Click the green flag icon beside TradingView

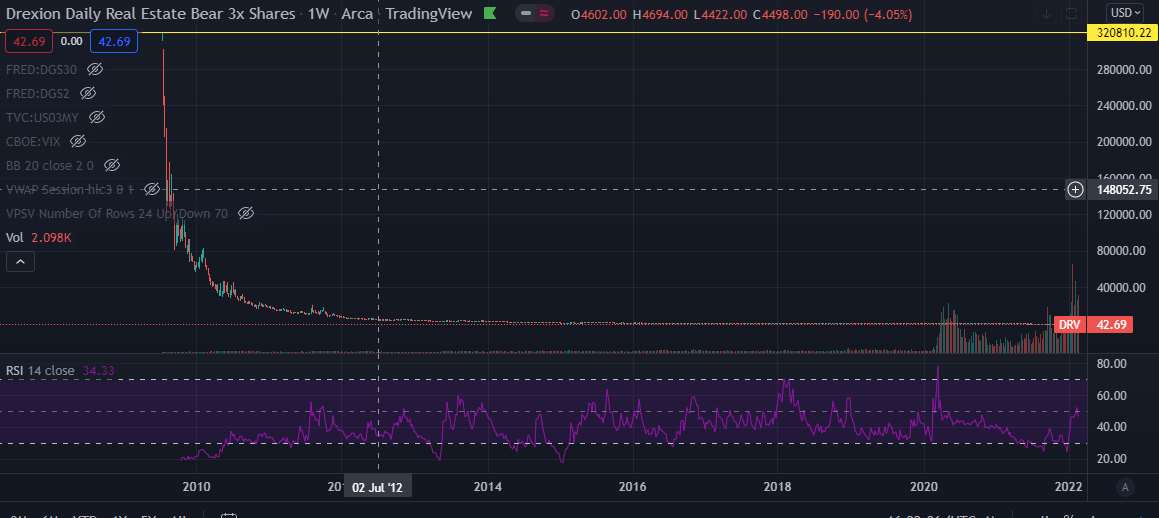(x=489, y=13)
